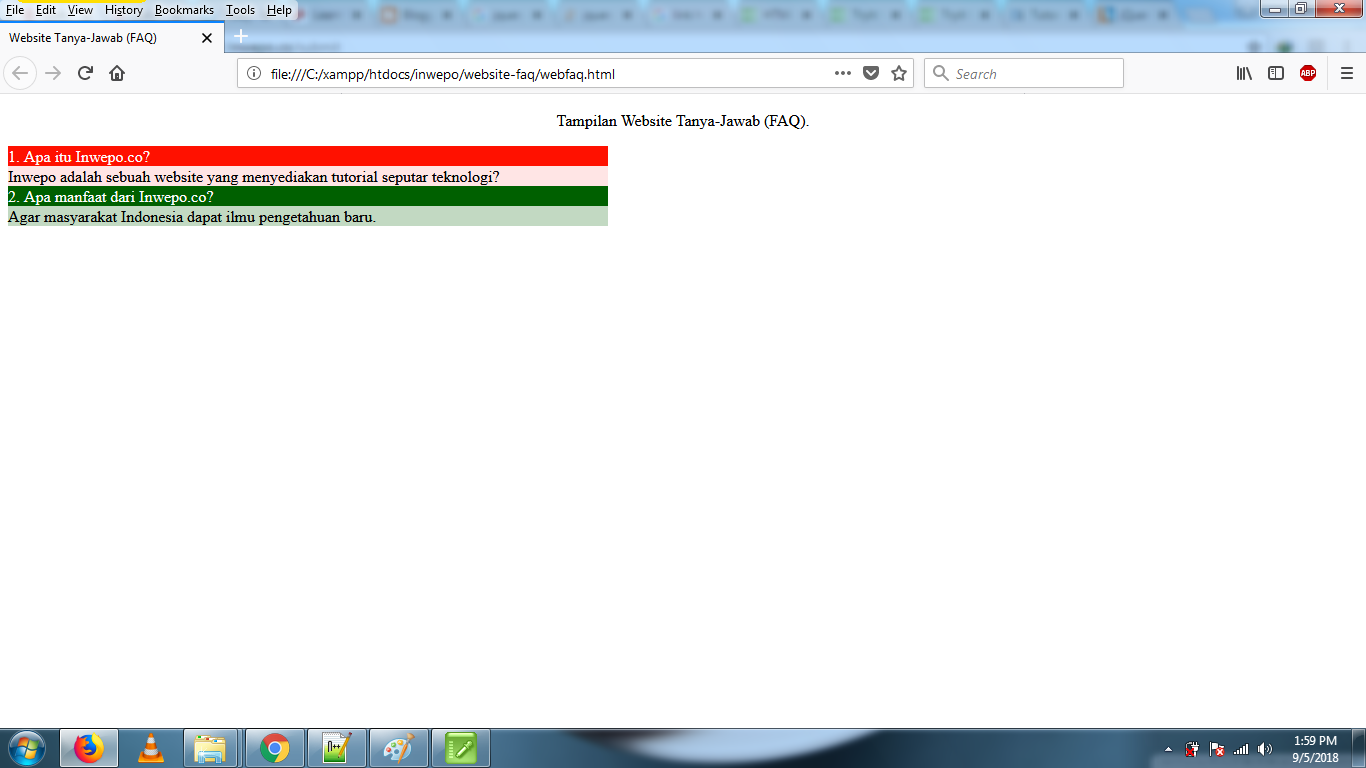Go back to the previous page
This screenshot has width=1366, height=768.
(20, 73)
